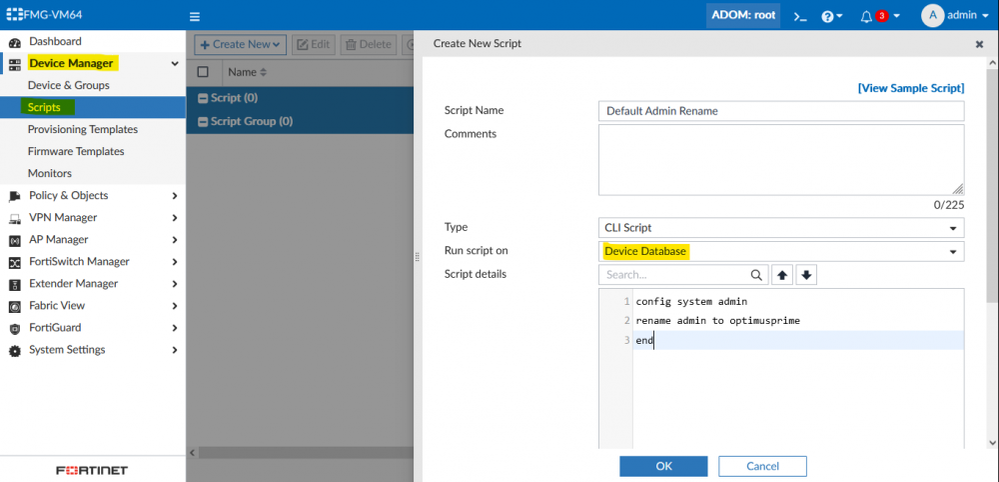Click the up arrow search-previous button
The height and width of the screenshot is (482, 999).
click(x=782, y=275)
